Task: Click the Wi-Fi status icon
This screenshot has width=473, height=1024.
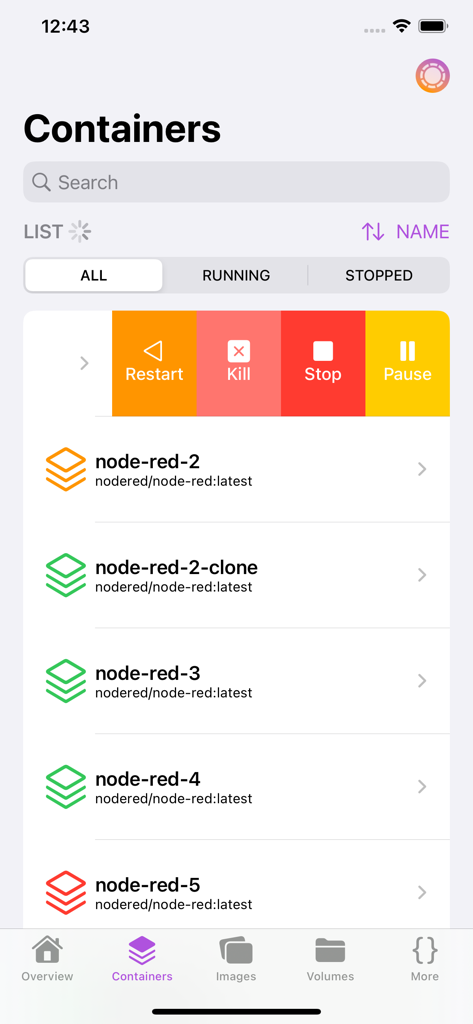Action: (x=401, y=26)
